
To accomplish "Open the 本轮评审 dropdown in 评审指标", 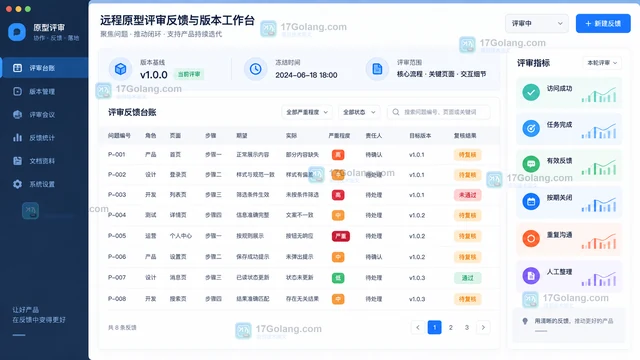I will click(602, 63).
